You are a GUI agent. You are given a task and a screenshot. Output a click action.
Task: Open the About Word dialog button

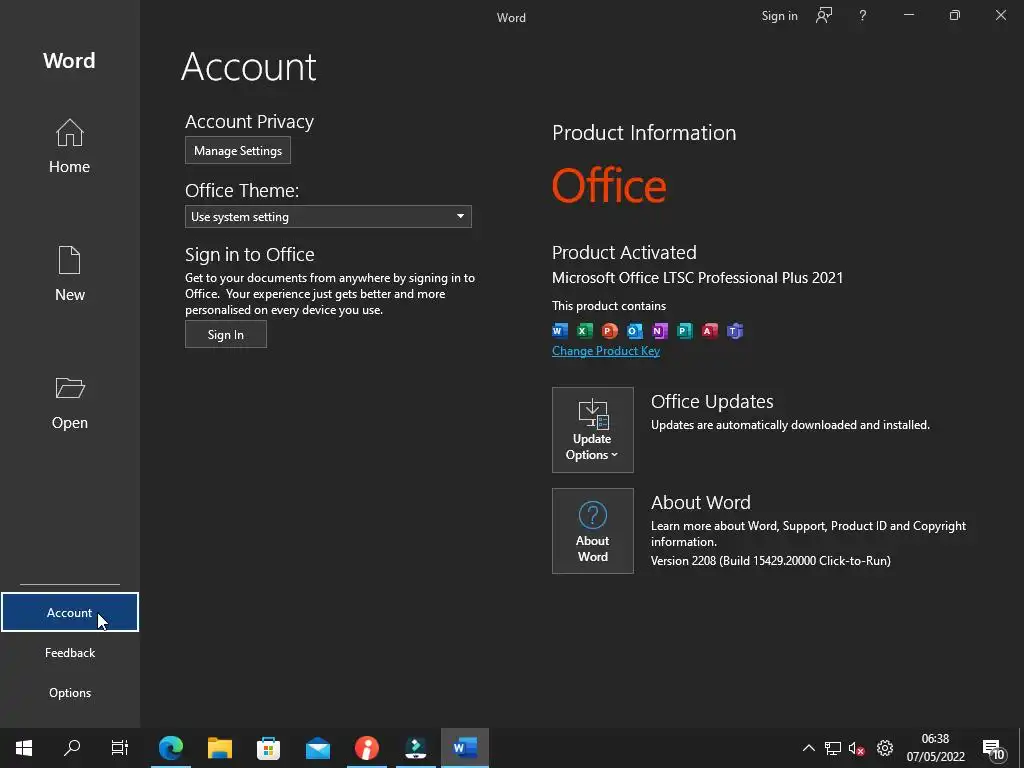(x=592, y=531)
